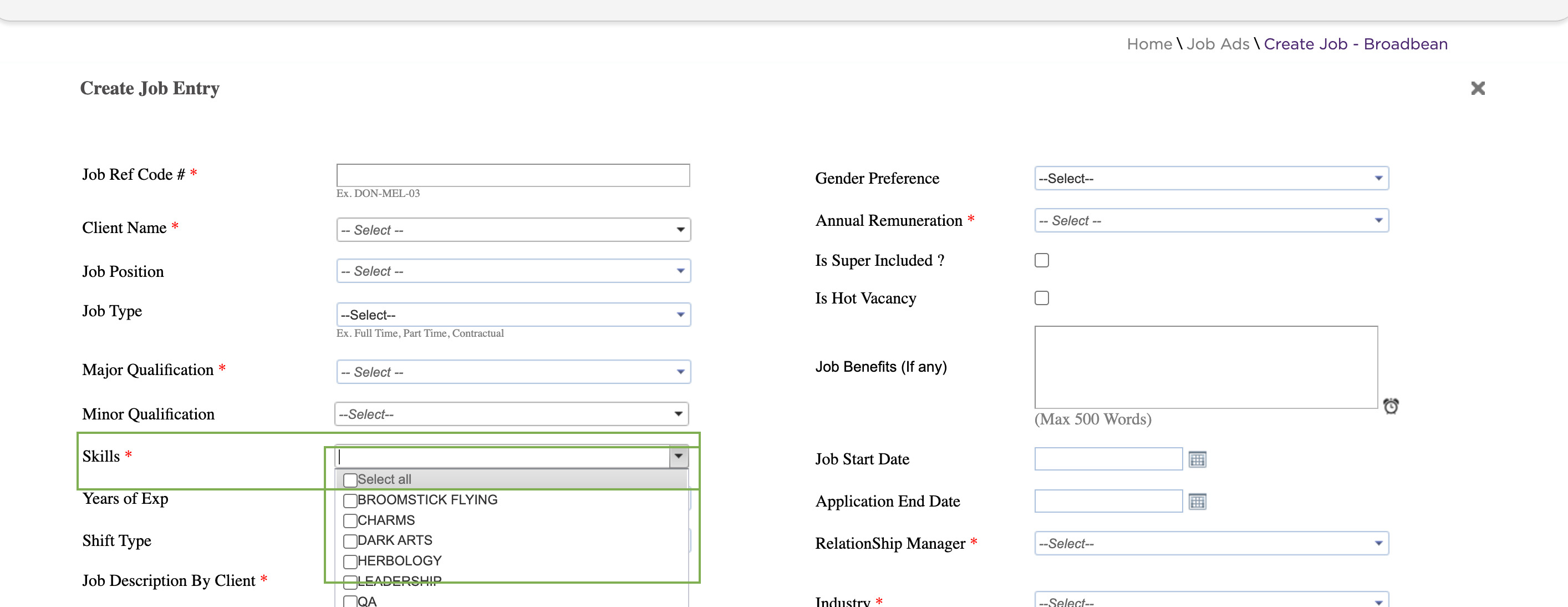The height and width of the screenshot is (607, 1568).
Task: Open the Job Start Date calendar picker
Action: pos(1197,459)
